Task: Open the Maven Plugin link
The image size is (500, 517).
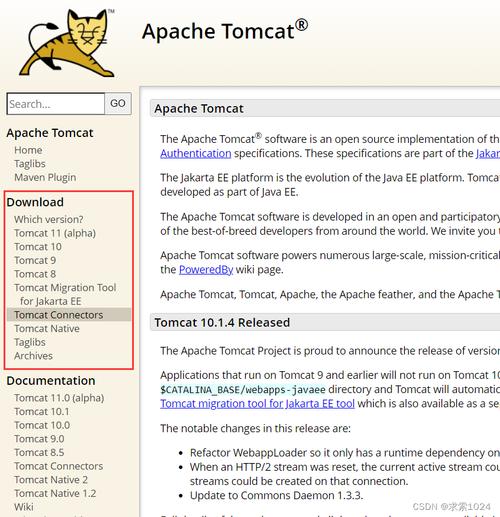Action: pos(45,177)
